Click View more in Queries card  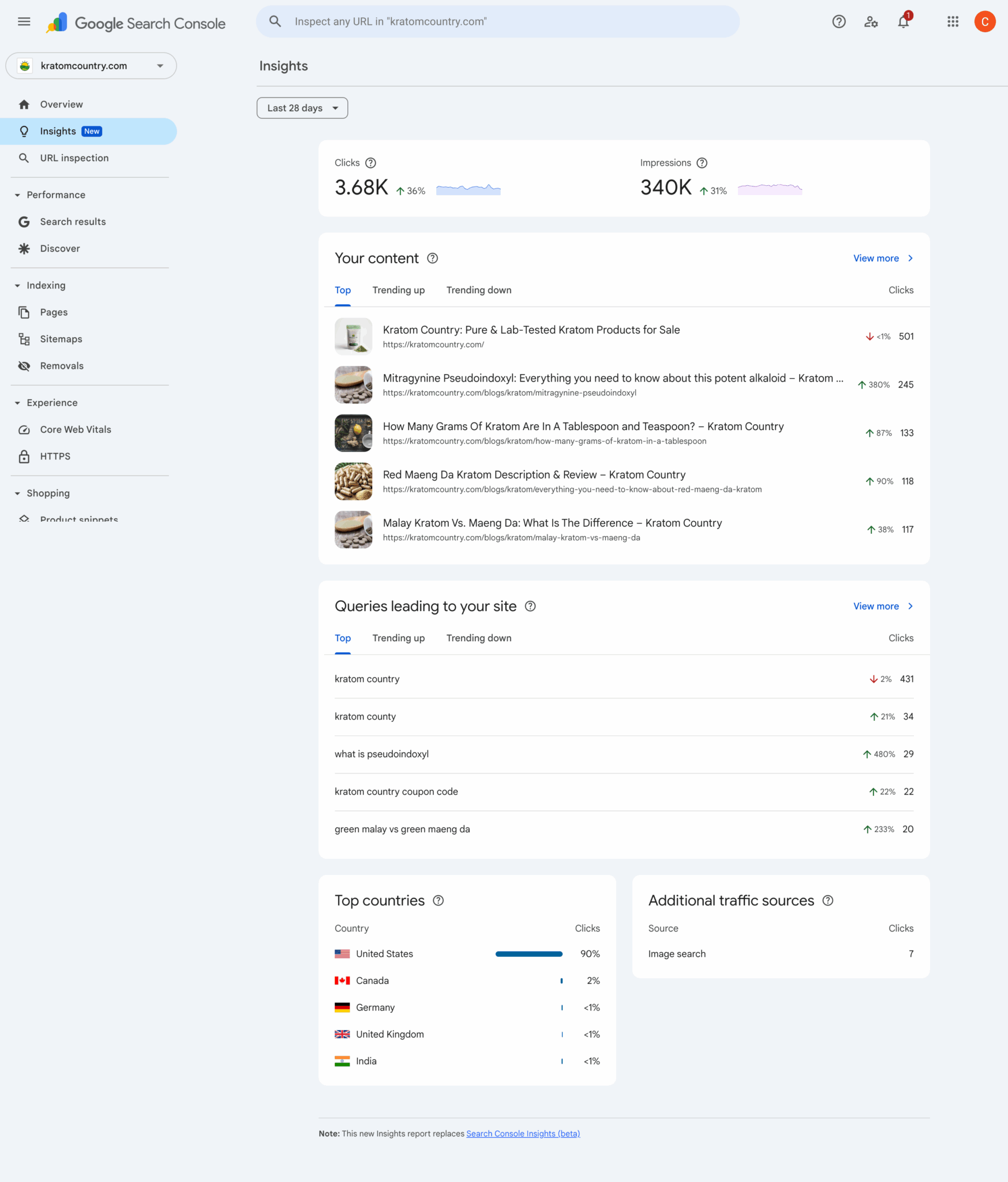coord(883,606)
